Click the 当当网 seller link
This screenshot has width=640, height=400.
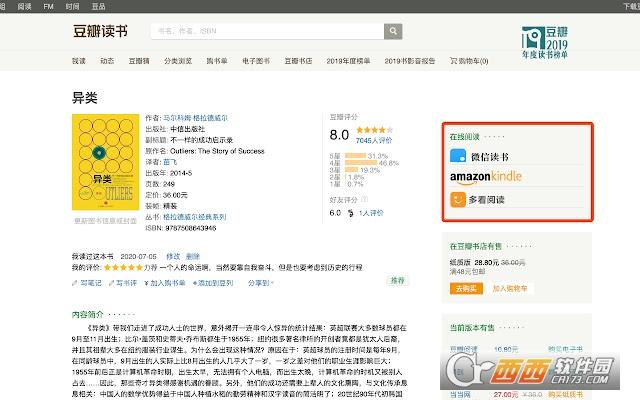click(x=460, y=394)
